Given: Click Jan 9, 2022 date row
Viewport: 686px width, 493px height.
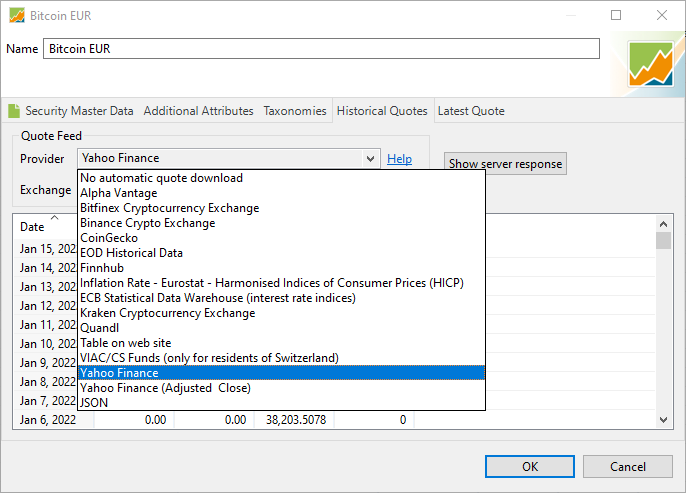Looking at the screenshot, I should click(47, 363).
